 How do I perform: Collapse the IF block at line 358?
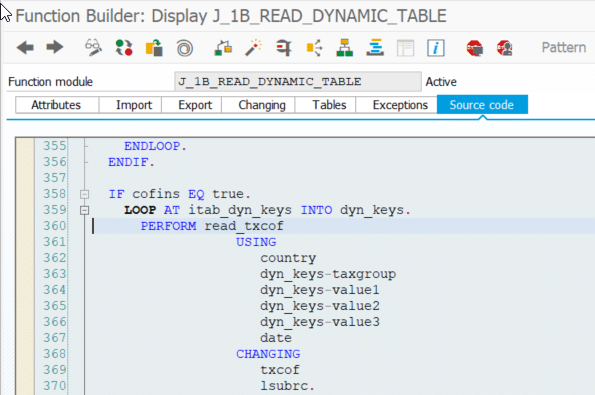click(85, 194)
